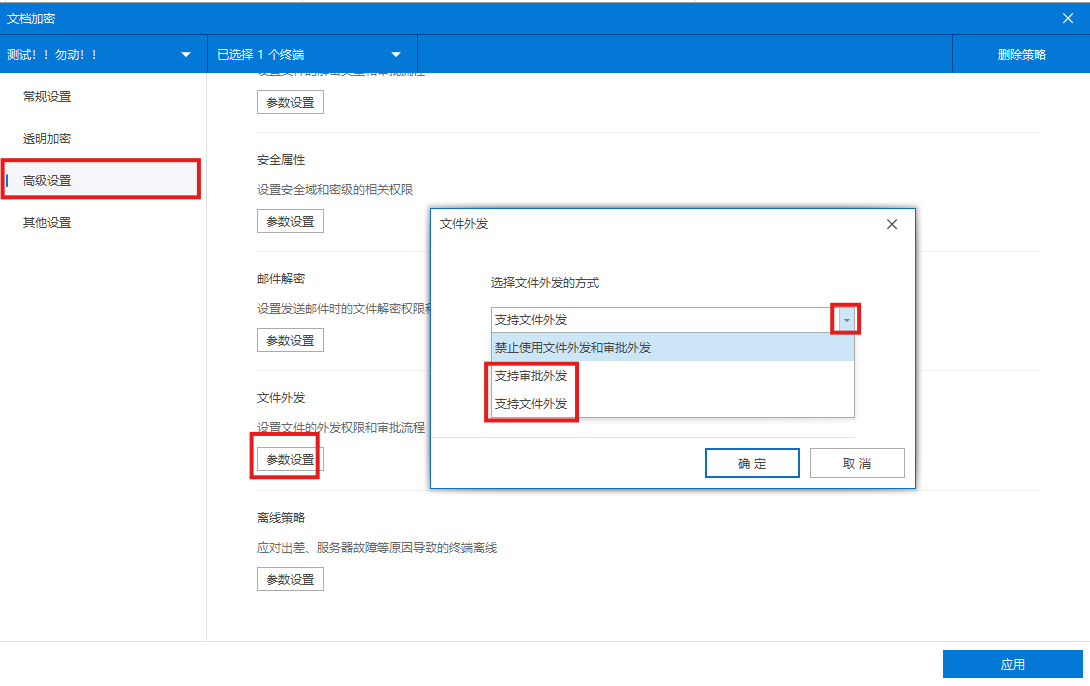Open the policy selector dropdown arrow

(184, 55)
